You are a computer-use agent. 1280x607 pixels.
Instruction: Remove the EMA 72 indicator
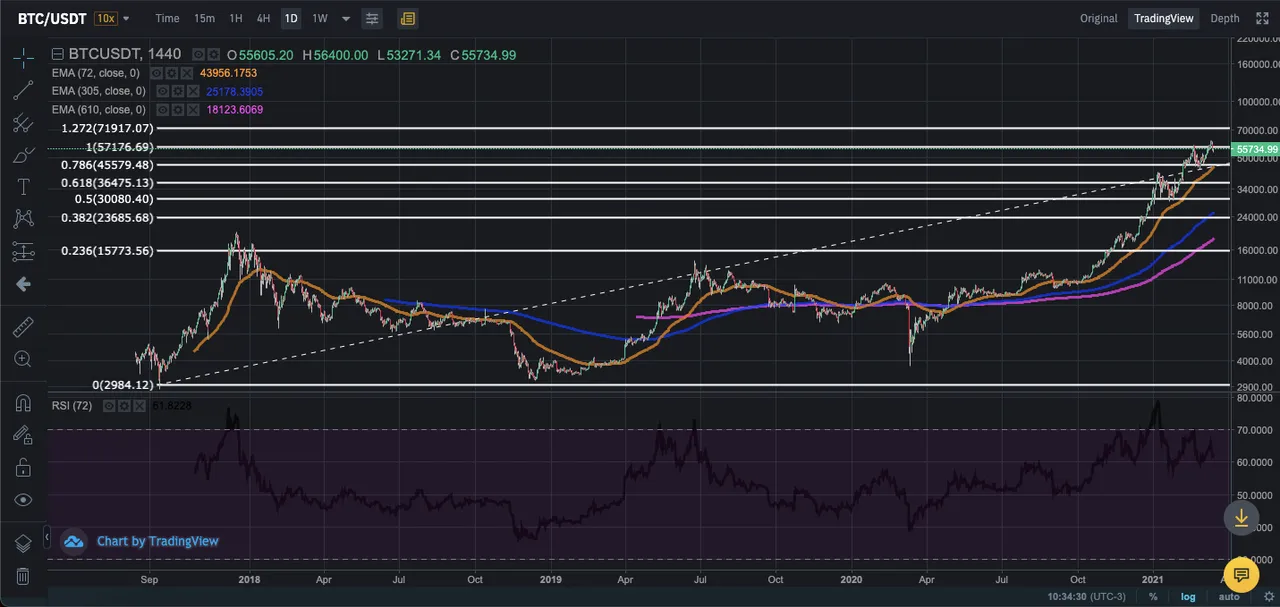tap(186, 73)
